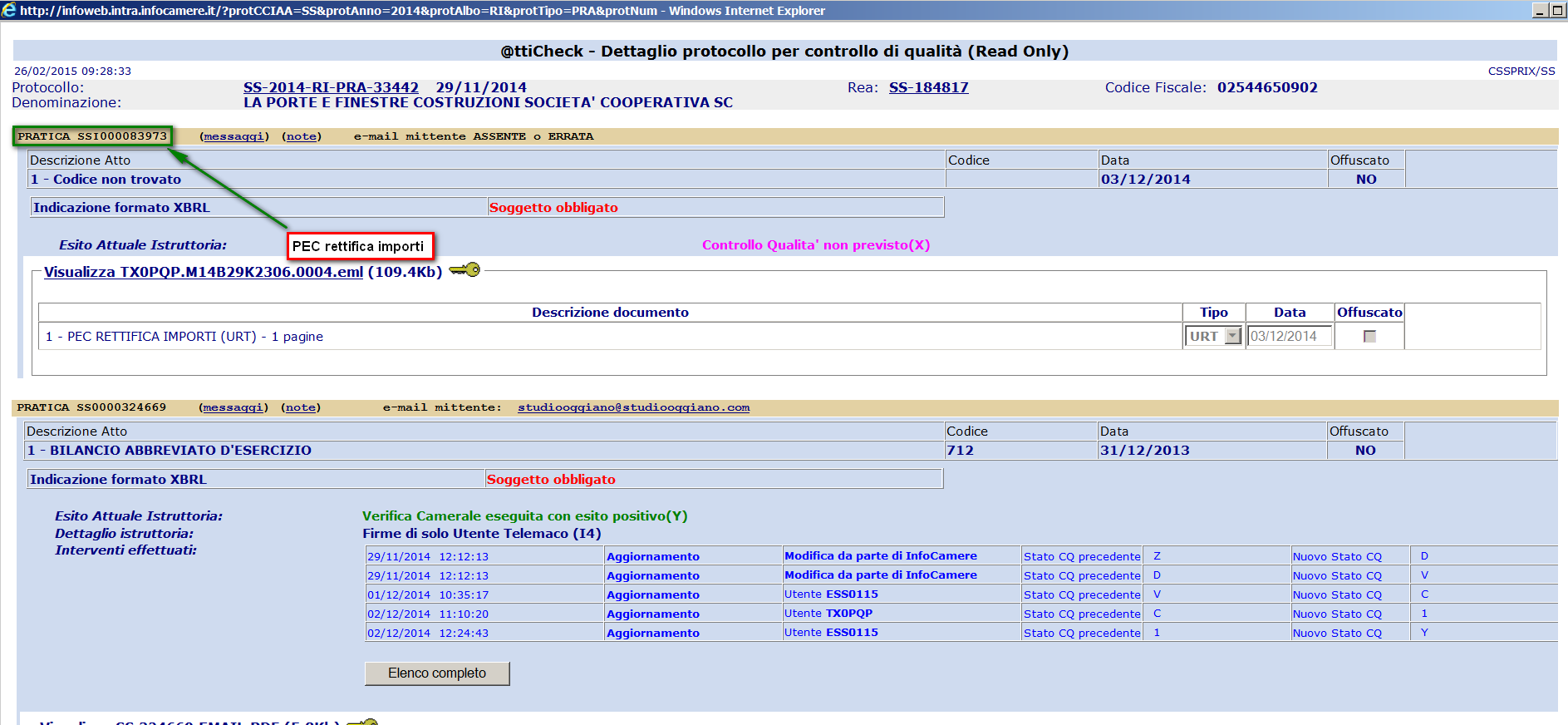Screen dimensions: 1568x725
Task: Click the CSSPRIX/SS label
Action: (x=1521, y=72)
